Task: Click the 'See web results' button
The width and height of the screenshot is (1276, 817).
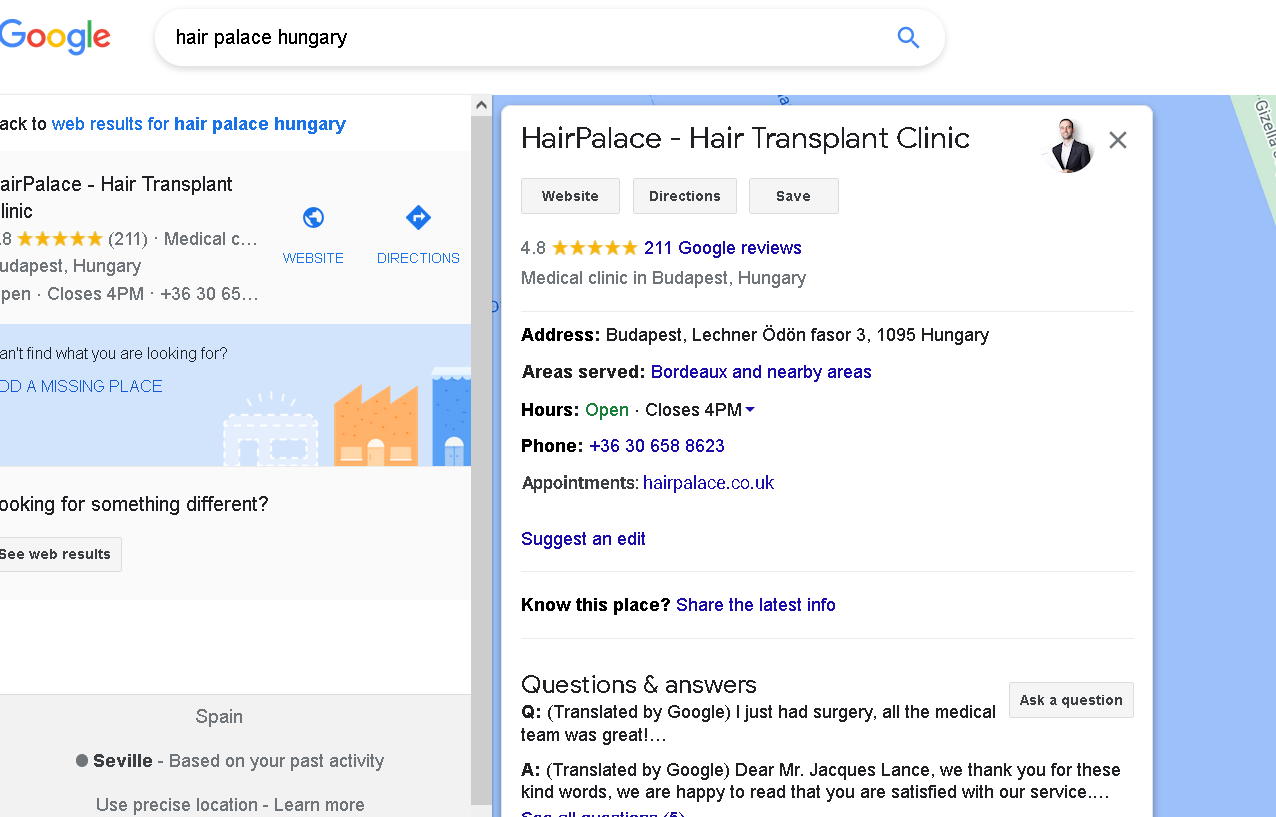Action: 59,554
